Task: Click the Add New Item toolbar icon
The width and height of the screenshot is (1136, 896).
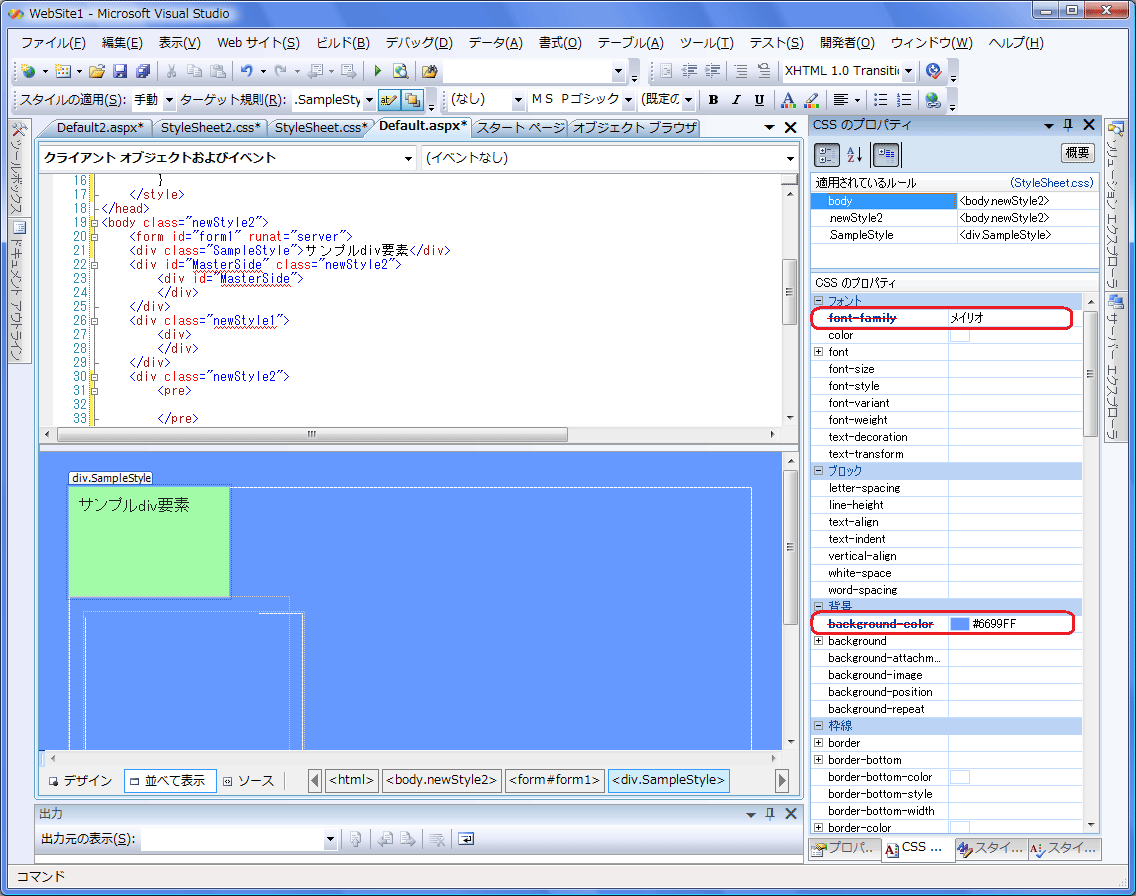Action: (x=63, y=71)
